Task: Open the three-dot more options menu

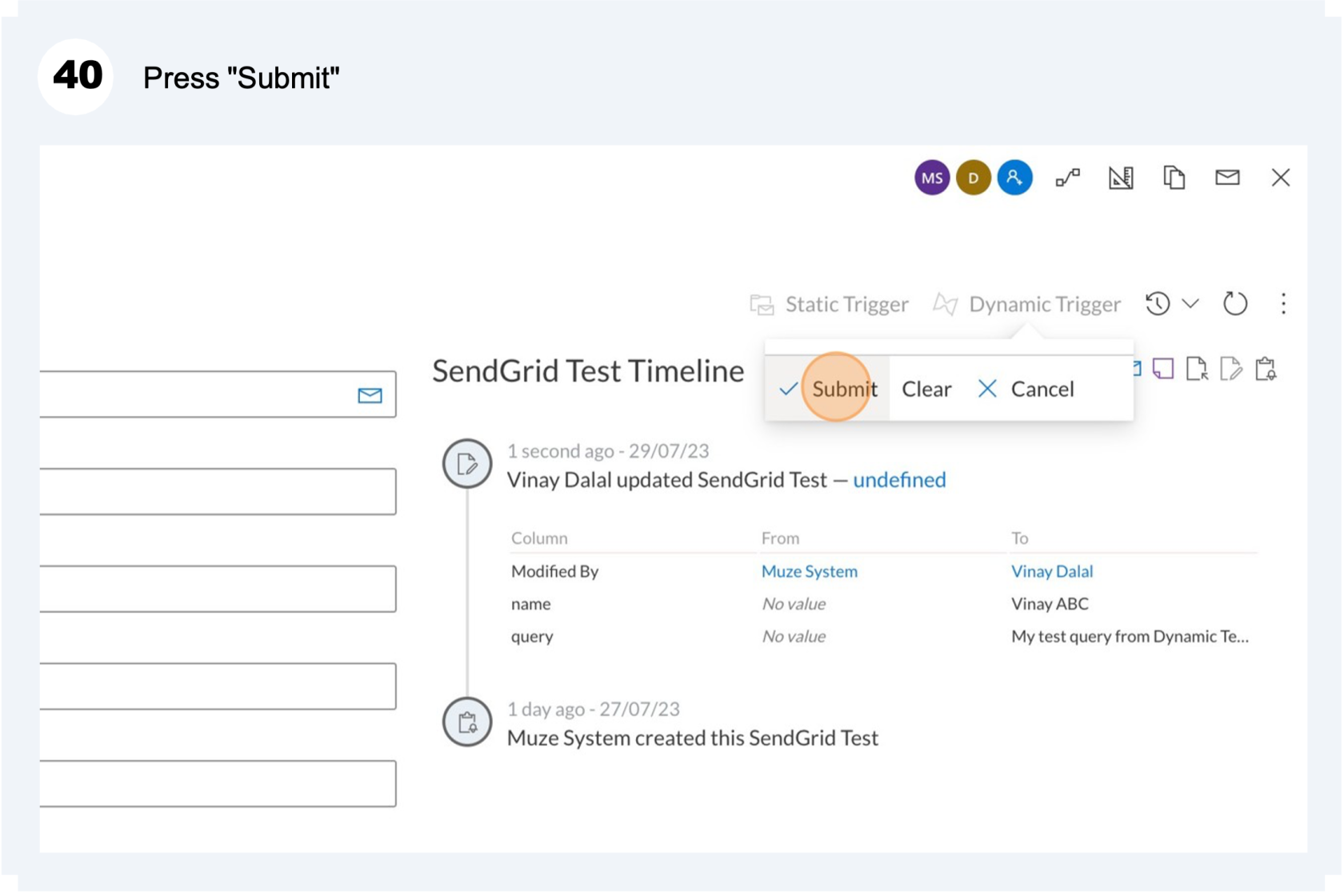Action: pos(1283,304)
